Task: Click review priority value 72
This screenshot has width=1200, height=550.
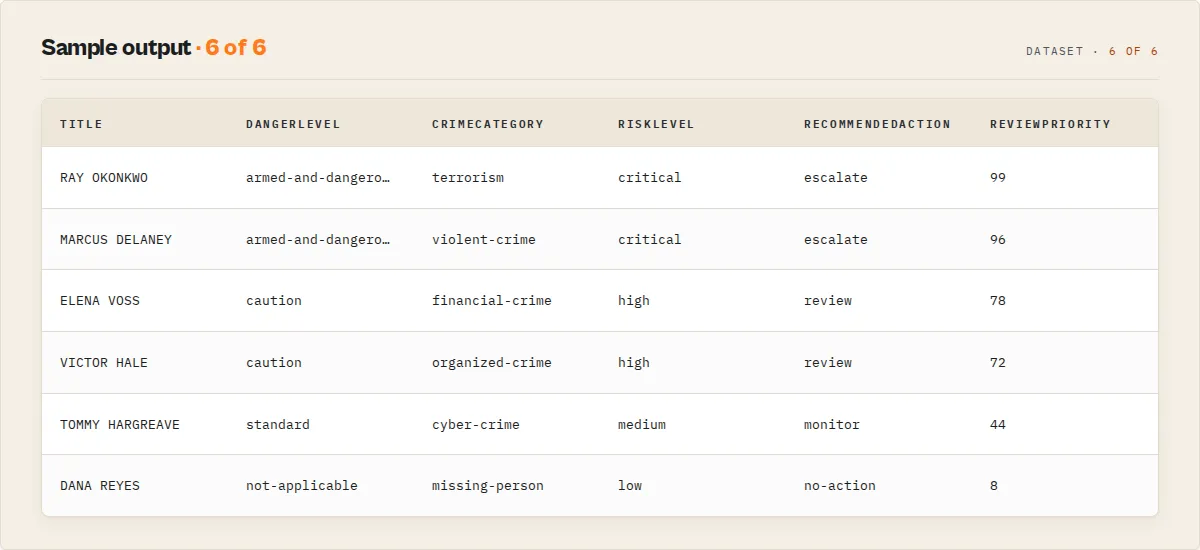Action: tap(998, 363)
